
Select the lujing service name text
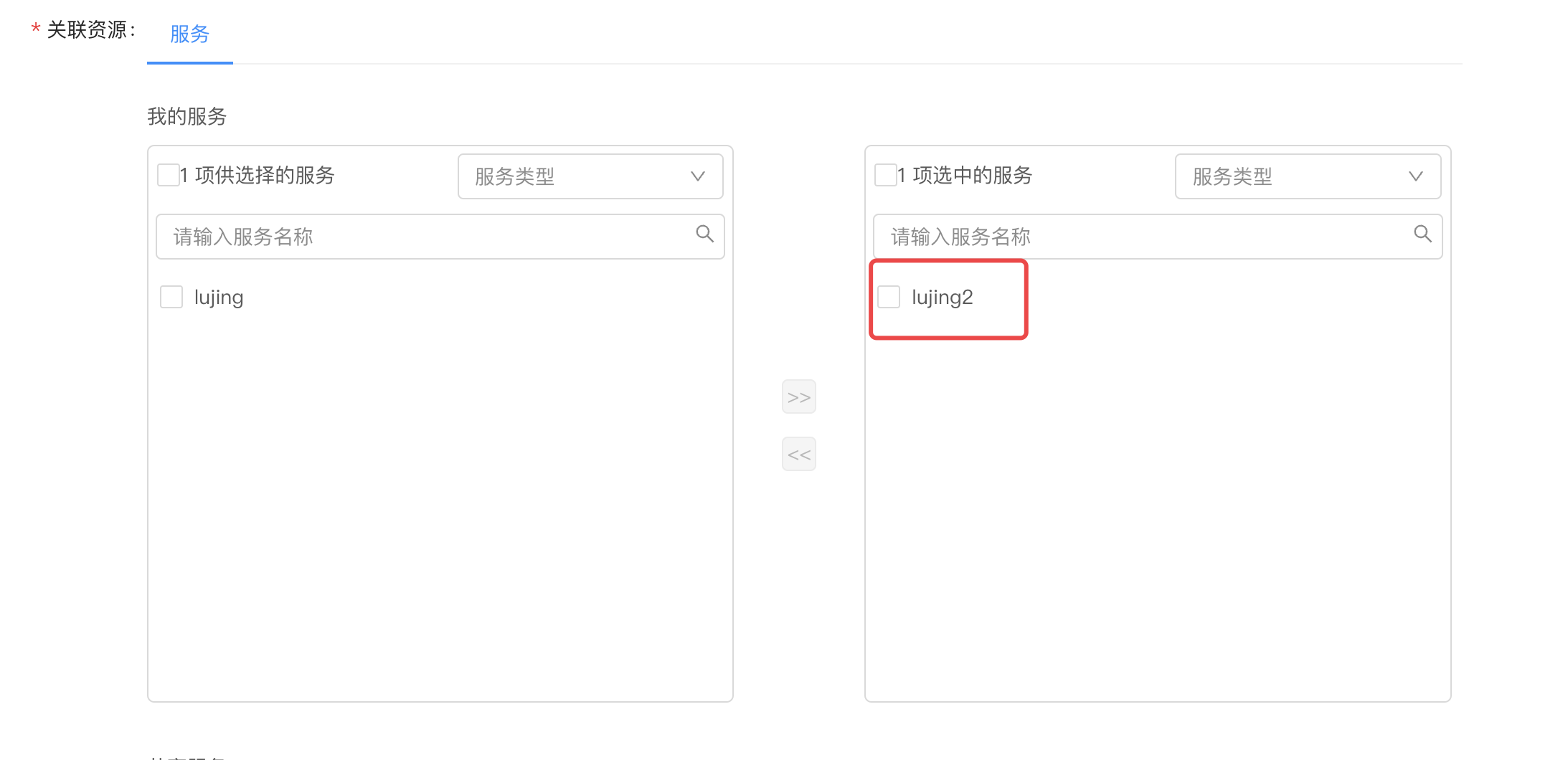pos(219,298)
